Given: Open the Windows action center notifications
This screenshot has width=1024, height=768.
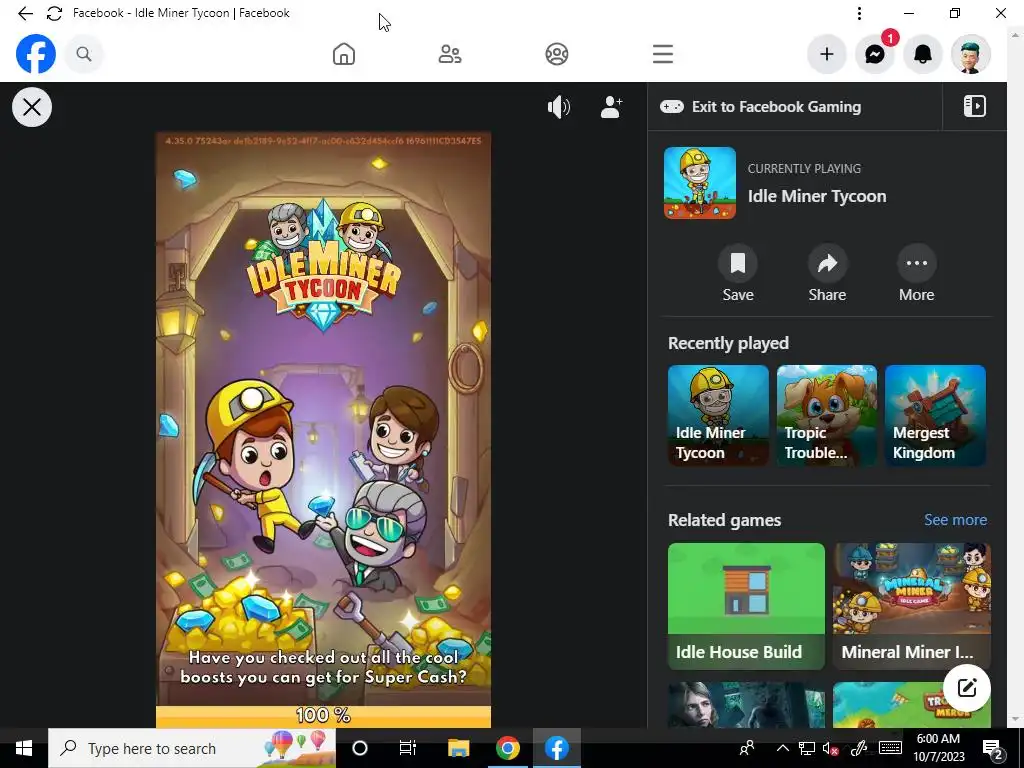Looking at the screenshot, I should coord(993,748).
